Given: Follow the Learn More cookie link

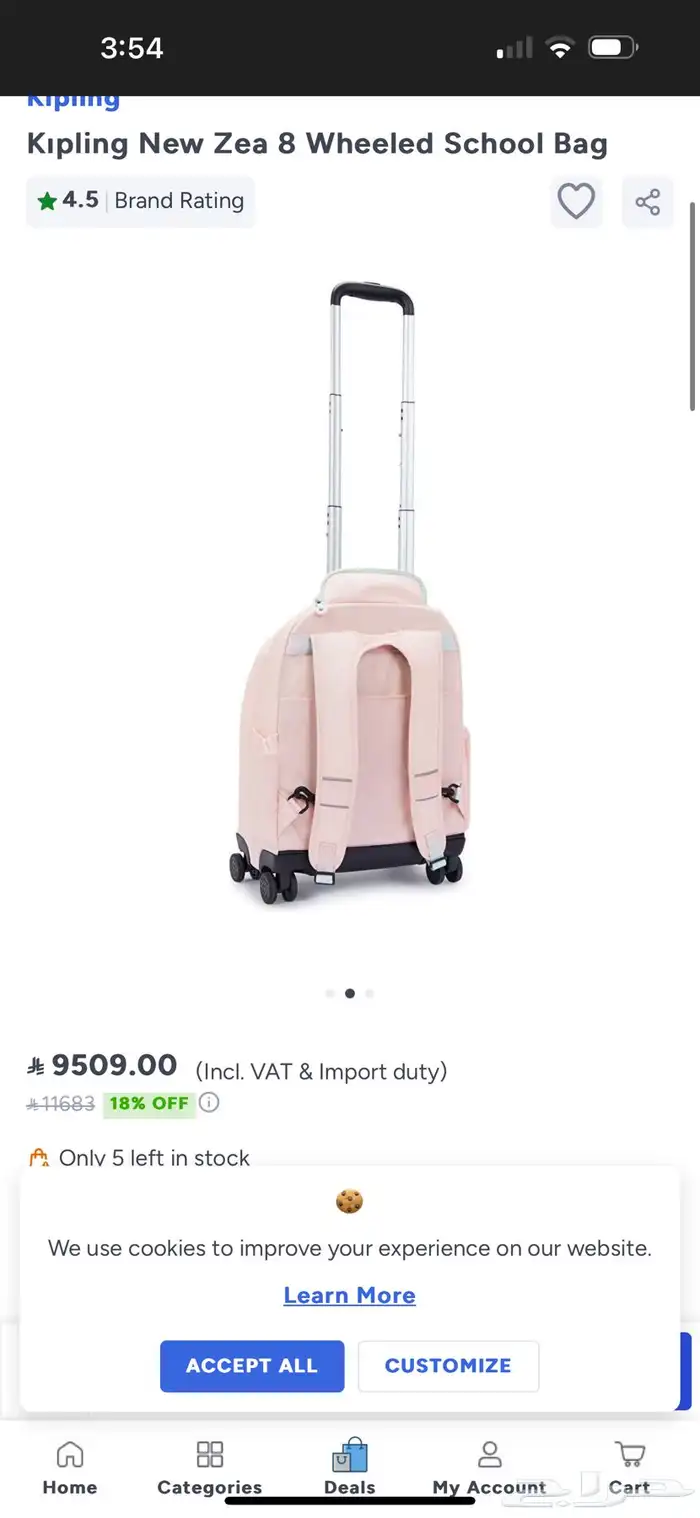Looking at the screenshot, I should click(x=349, y=1295).
